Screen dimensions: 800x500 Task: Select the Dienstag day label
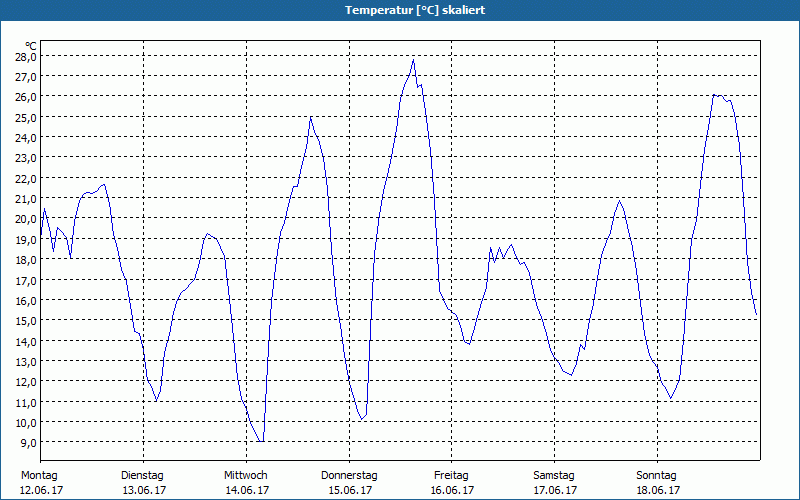[x=142, y=476]
